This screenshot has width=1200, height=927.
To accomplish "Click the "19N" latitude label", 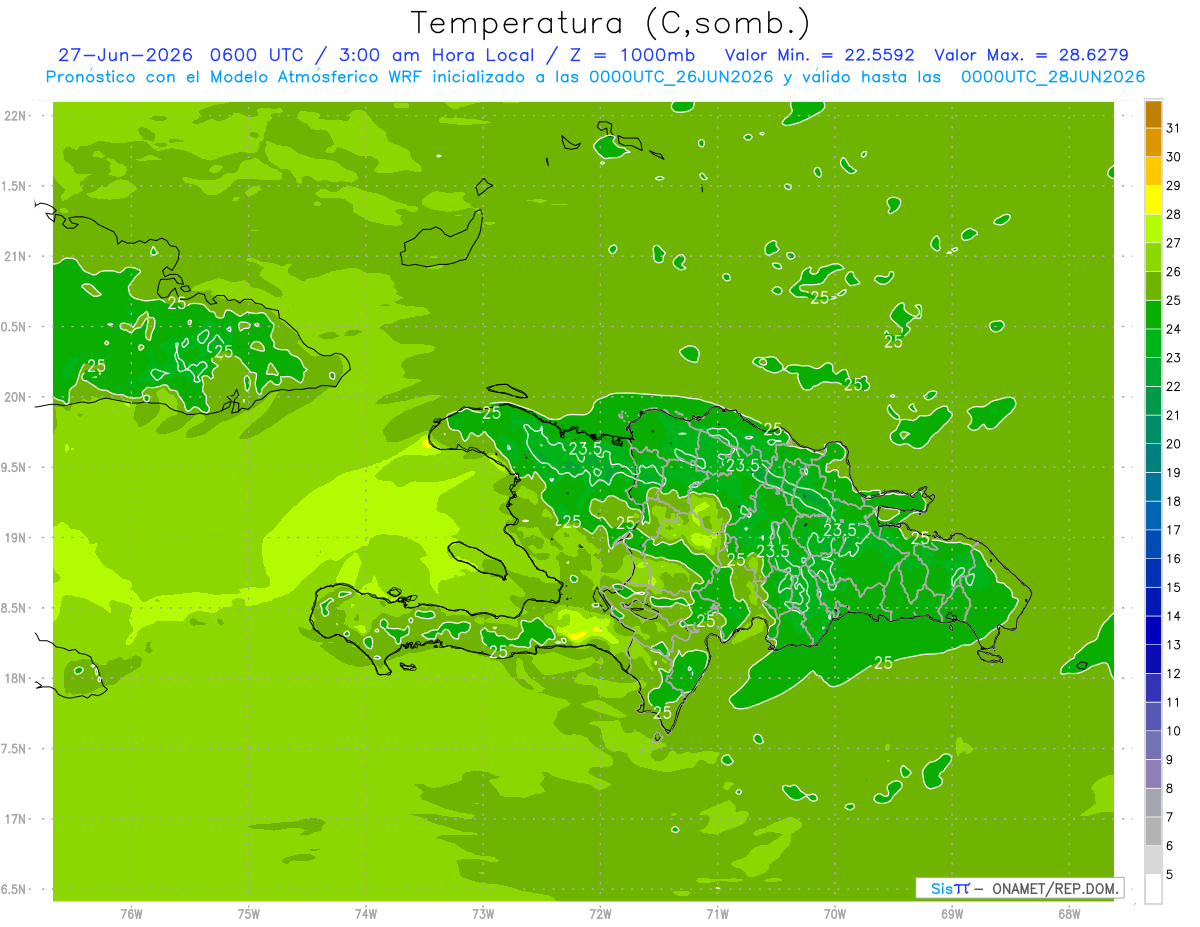I will click(x=17, y=538).
